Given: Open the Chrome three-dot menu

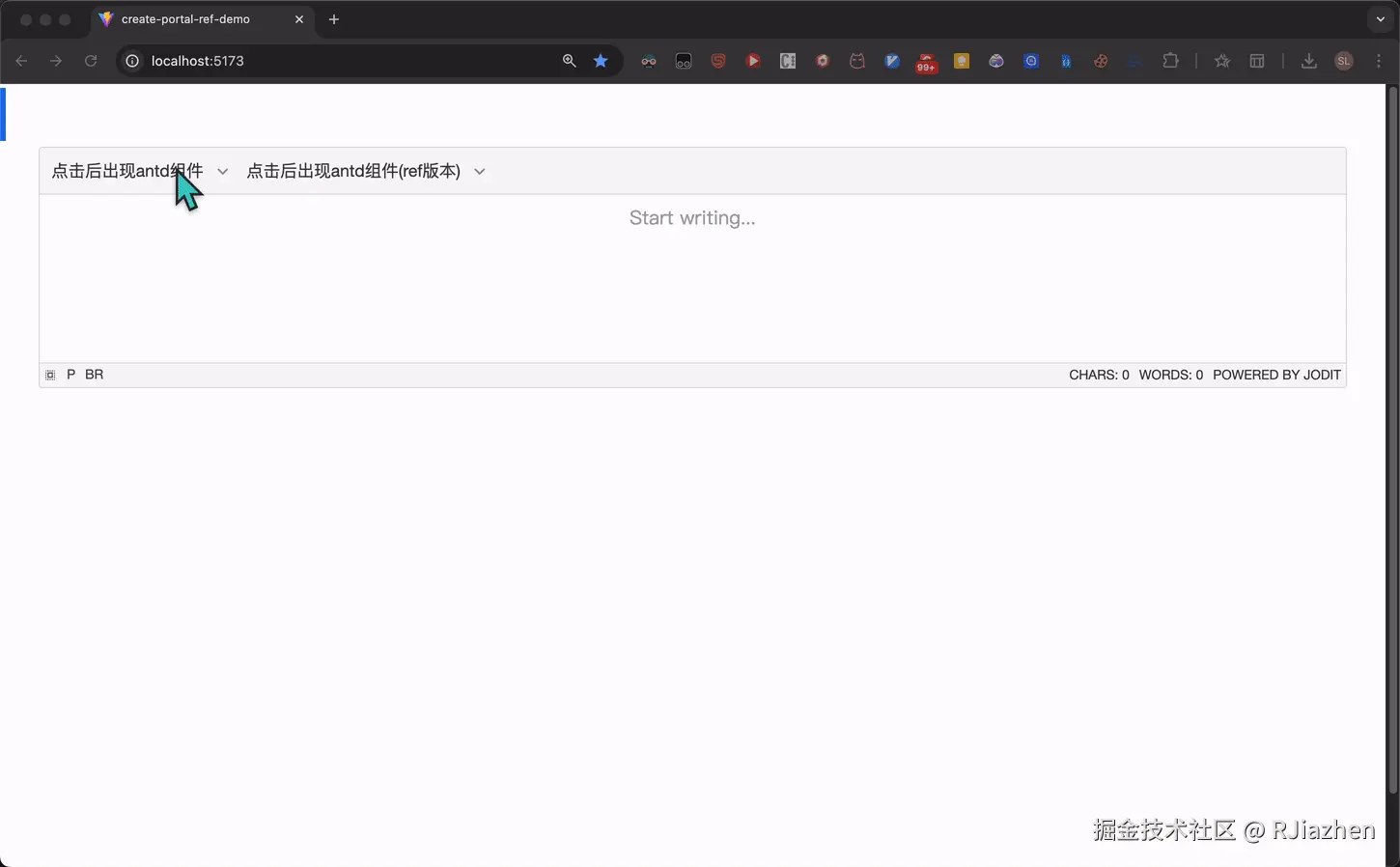Looking at the screenshot, I should (1379, 60).
